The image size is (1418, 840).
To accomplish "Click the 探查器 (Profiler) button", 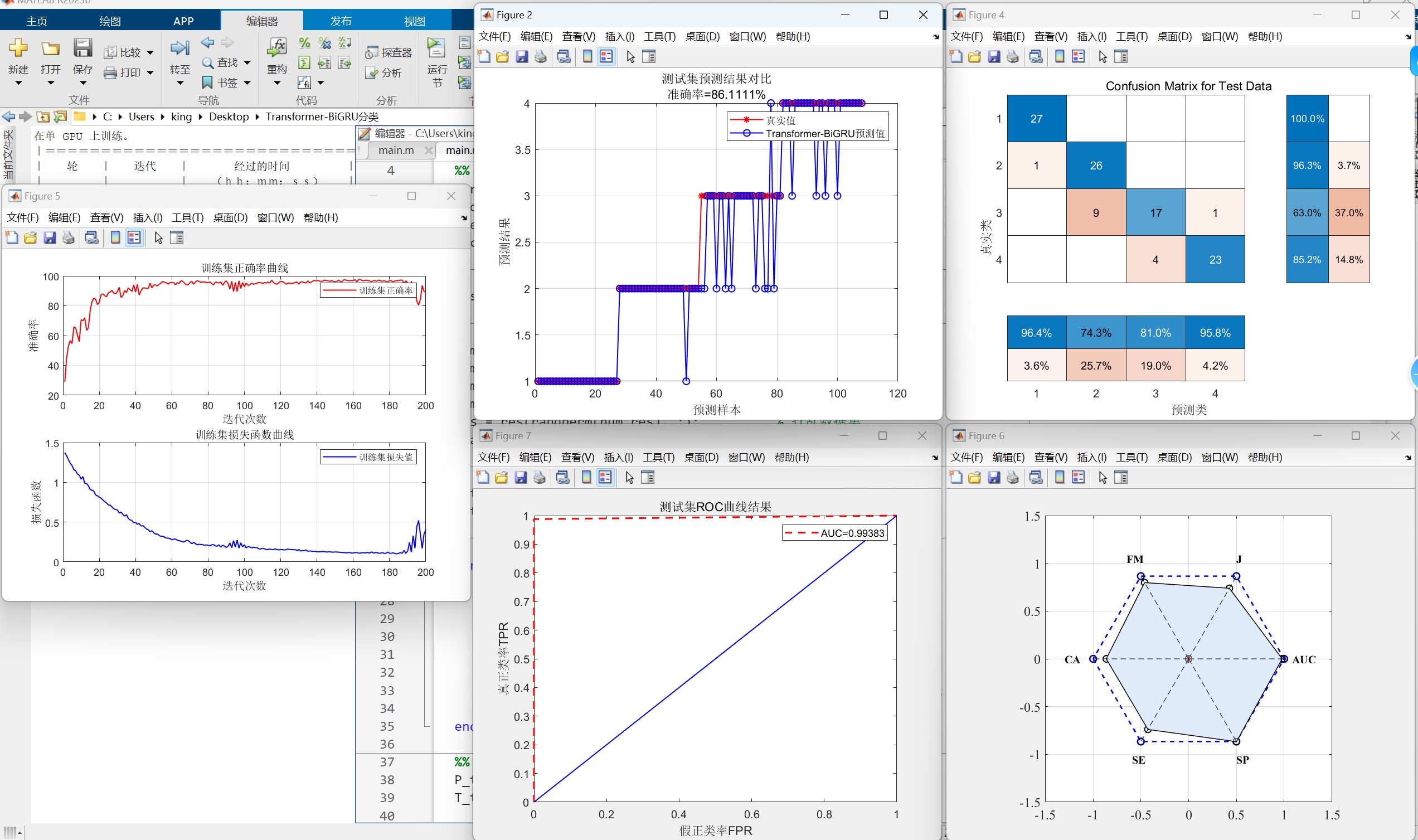I will pyautogui.click(x=389, y=52).
